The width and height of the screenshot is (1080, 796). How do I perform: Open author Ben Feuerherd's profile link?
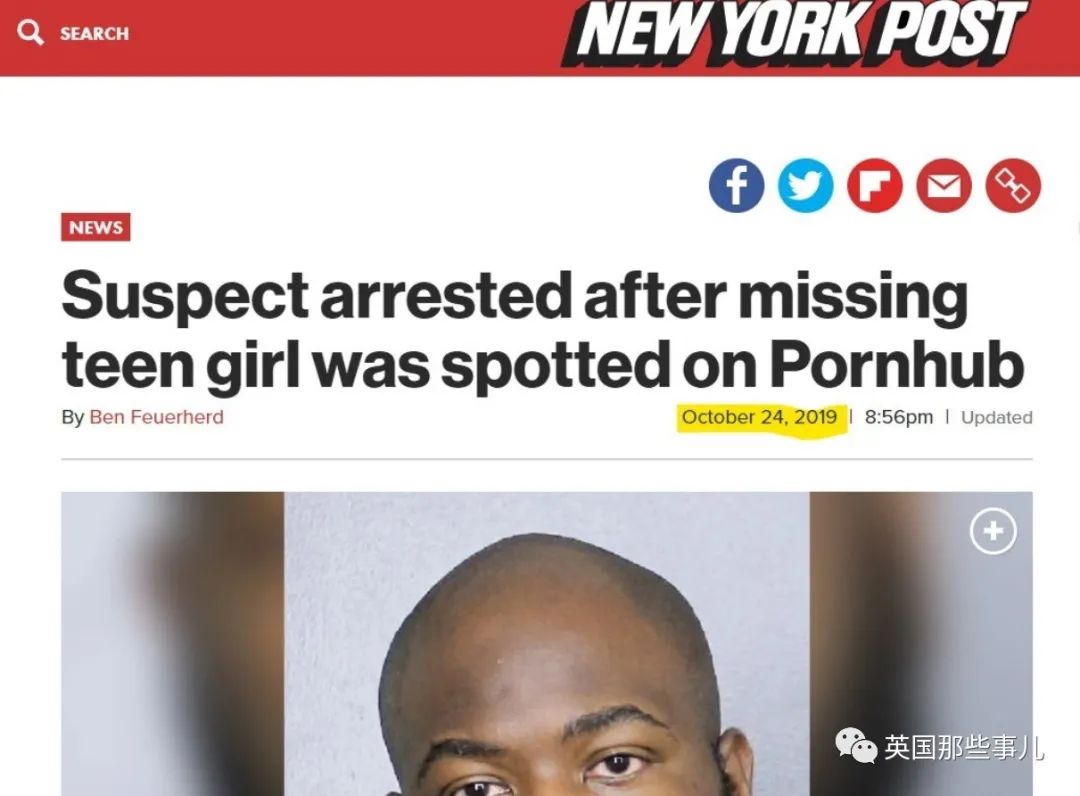(156, 417)
